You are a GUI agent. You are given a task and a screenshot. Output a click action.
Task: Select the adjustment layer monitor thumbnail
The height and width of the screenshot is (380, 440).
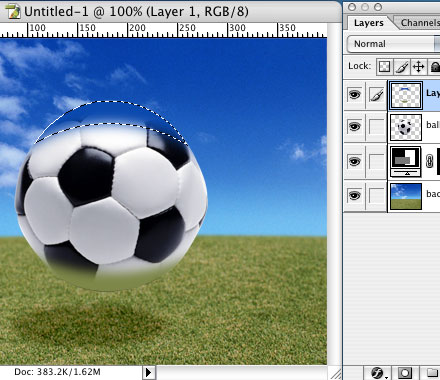pyautogui.click(x=406, y=161)
